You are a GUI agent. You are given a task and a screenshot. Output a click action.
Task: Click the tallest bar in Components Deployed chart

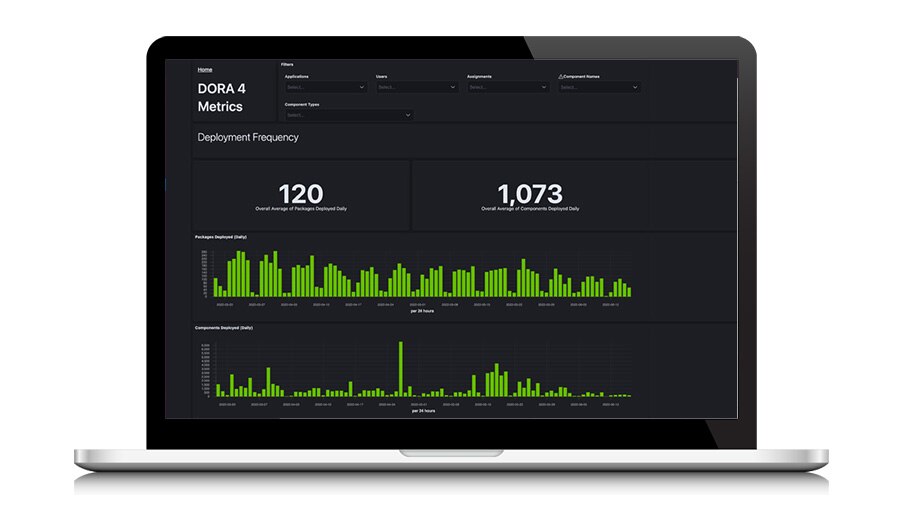[x=400, y=368]
